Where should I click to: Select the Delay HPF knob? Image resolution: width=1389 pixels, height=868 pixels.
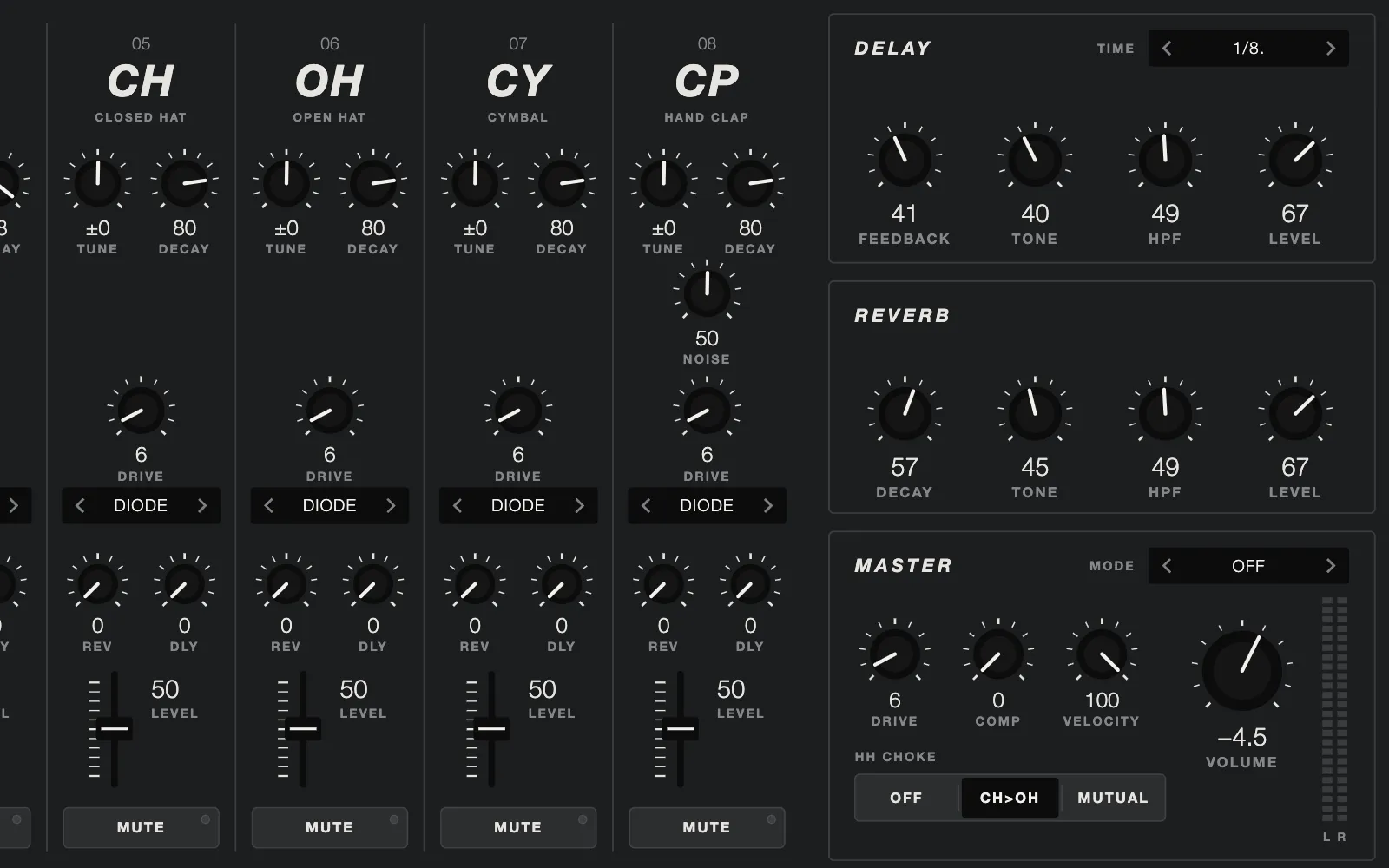(1164, 159)
